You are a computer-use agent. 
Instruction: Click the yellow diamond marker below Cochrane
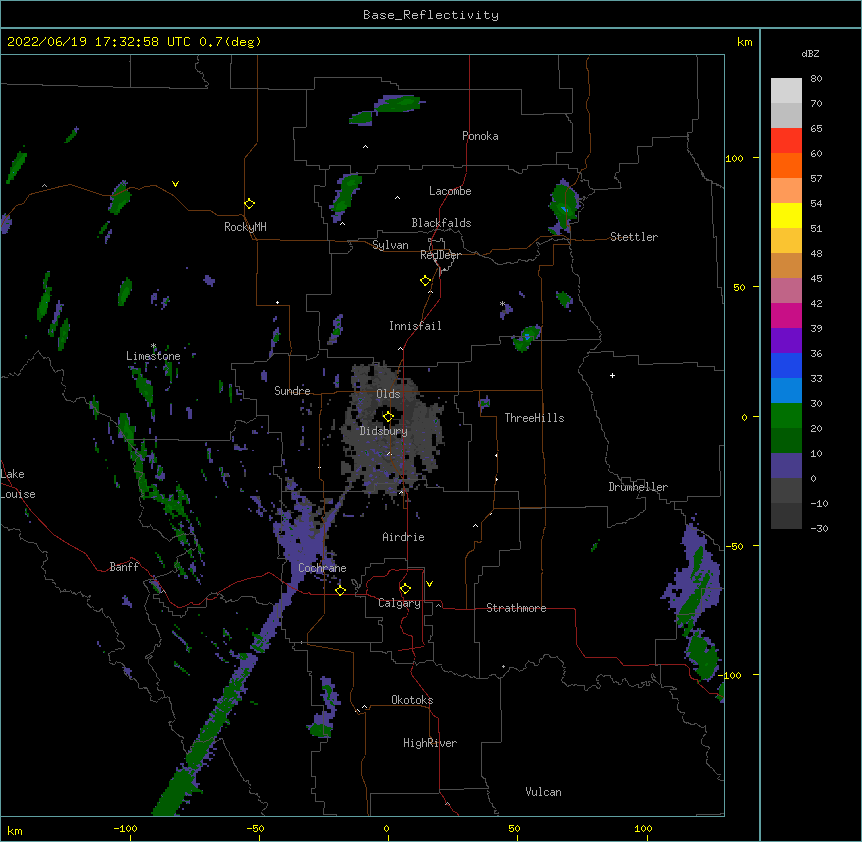[x=340, y=591]
